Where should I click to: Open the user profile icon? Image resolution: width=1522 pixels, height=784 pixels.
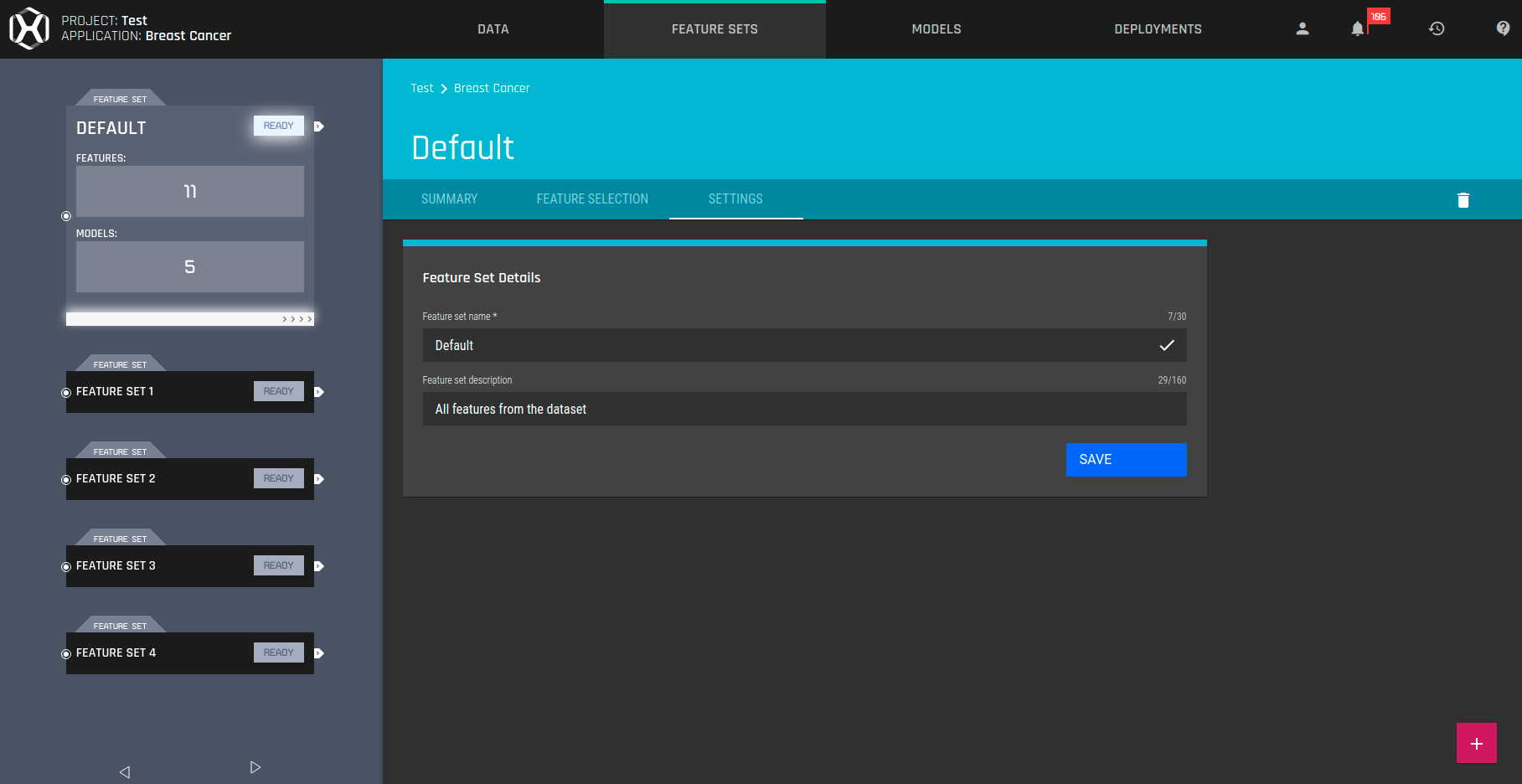[x=1302, y=28]
